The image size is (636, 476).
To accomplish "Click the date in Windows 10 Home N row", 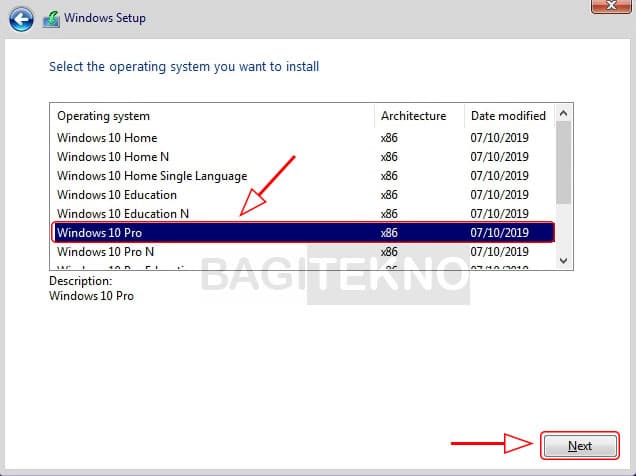I will tap(499, 157).
